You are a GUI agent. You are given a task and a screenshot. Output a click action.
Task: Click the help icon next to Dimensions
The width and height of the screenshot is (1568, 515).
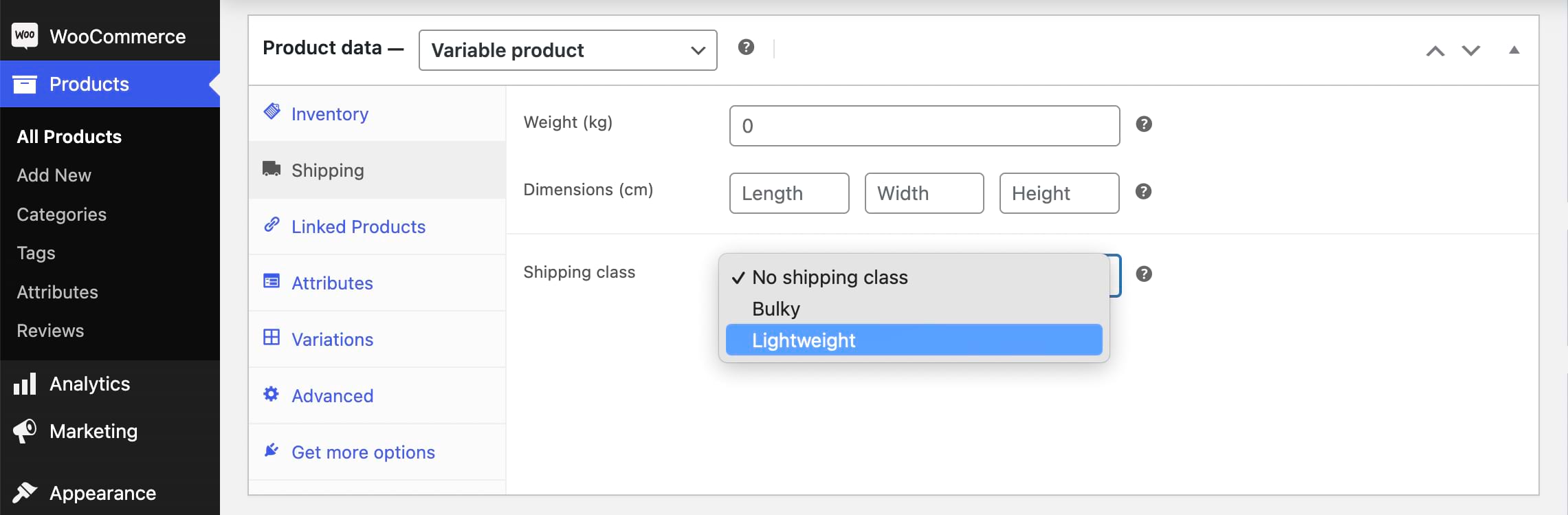[x=1145, y=192]
